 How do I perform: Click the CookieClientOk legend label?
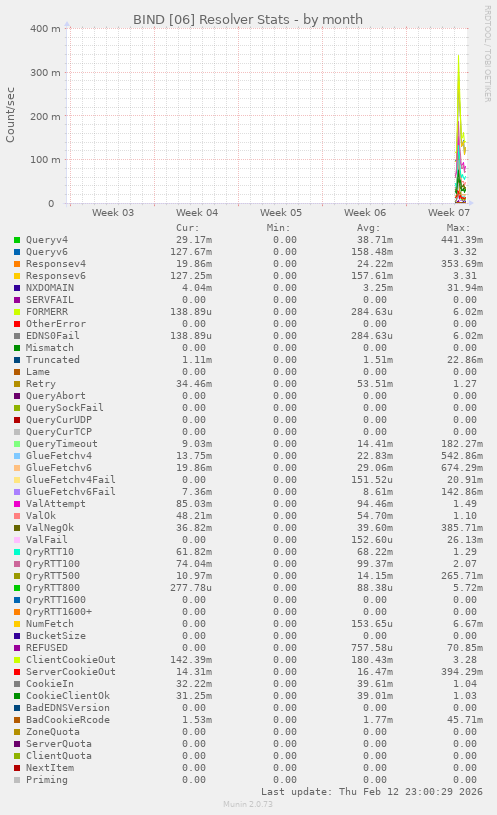68,695
